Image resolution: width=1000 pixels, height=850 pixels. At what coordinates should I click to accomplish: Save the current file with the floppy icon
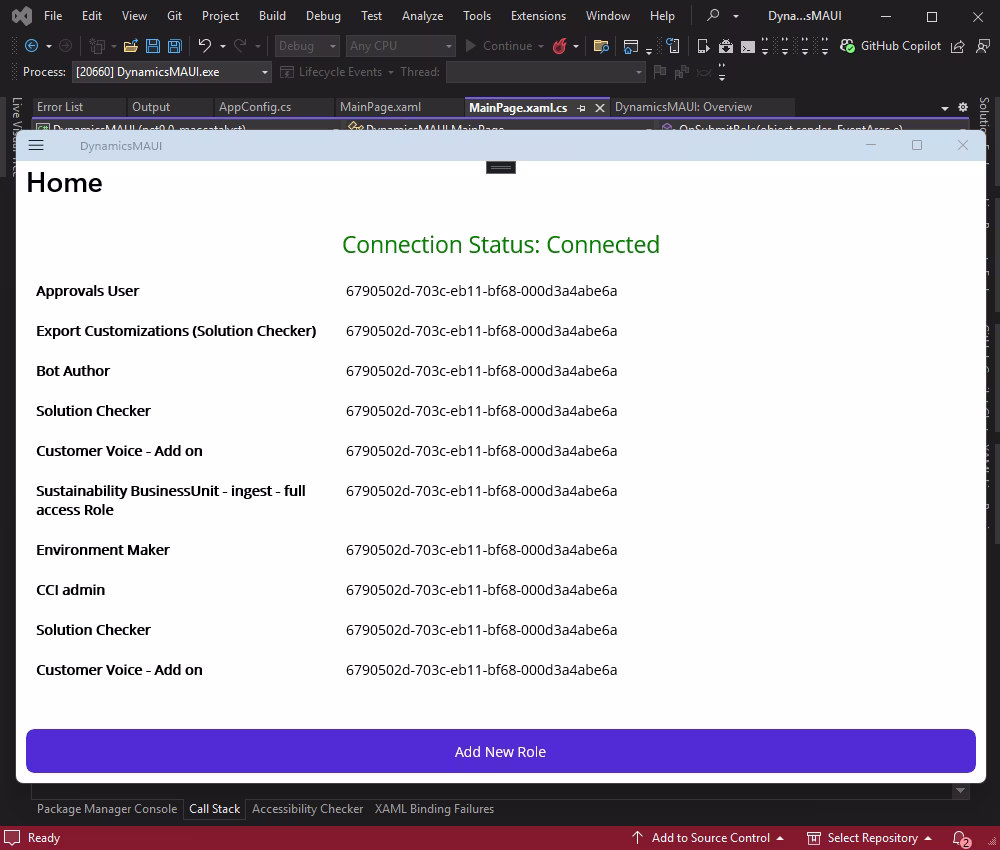(x=152, y=46)
